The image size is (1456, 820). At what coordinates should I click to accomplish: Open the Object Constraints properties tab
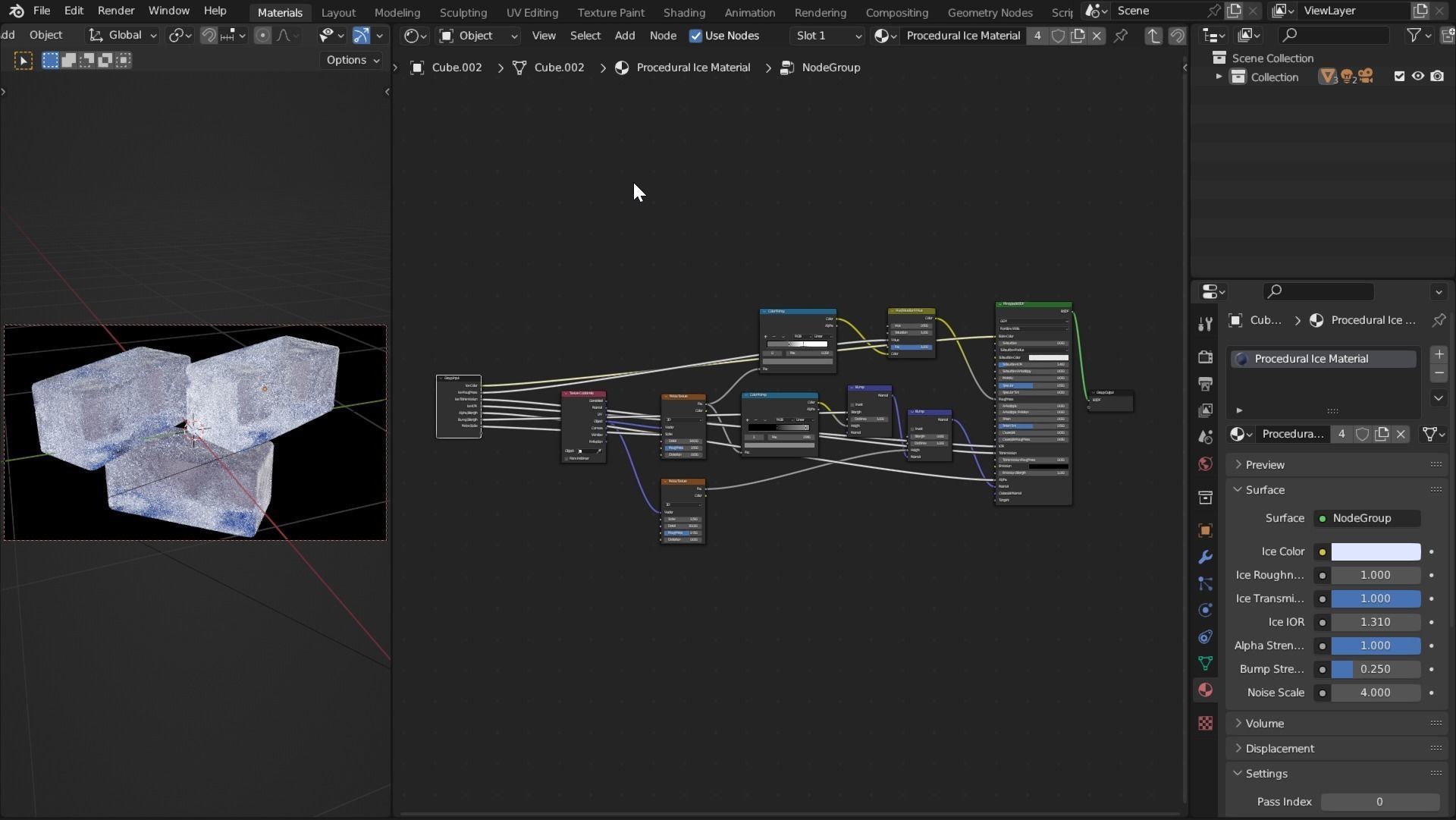(1205, 636)
